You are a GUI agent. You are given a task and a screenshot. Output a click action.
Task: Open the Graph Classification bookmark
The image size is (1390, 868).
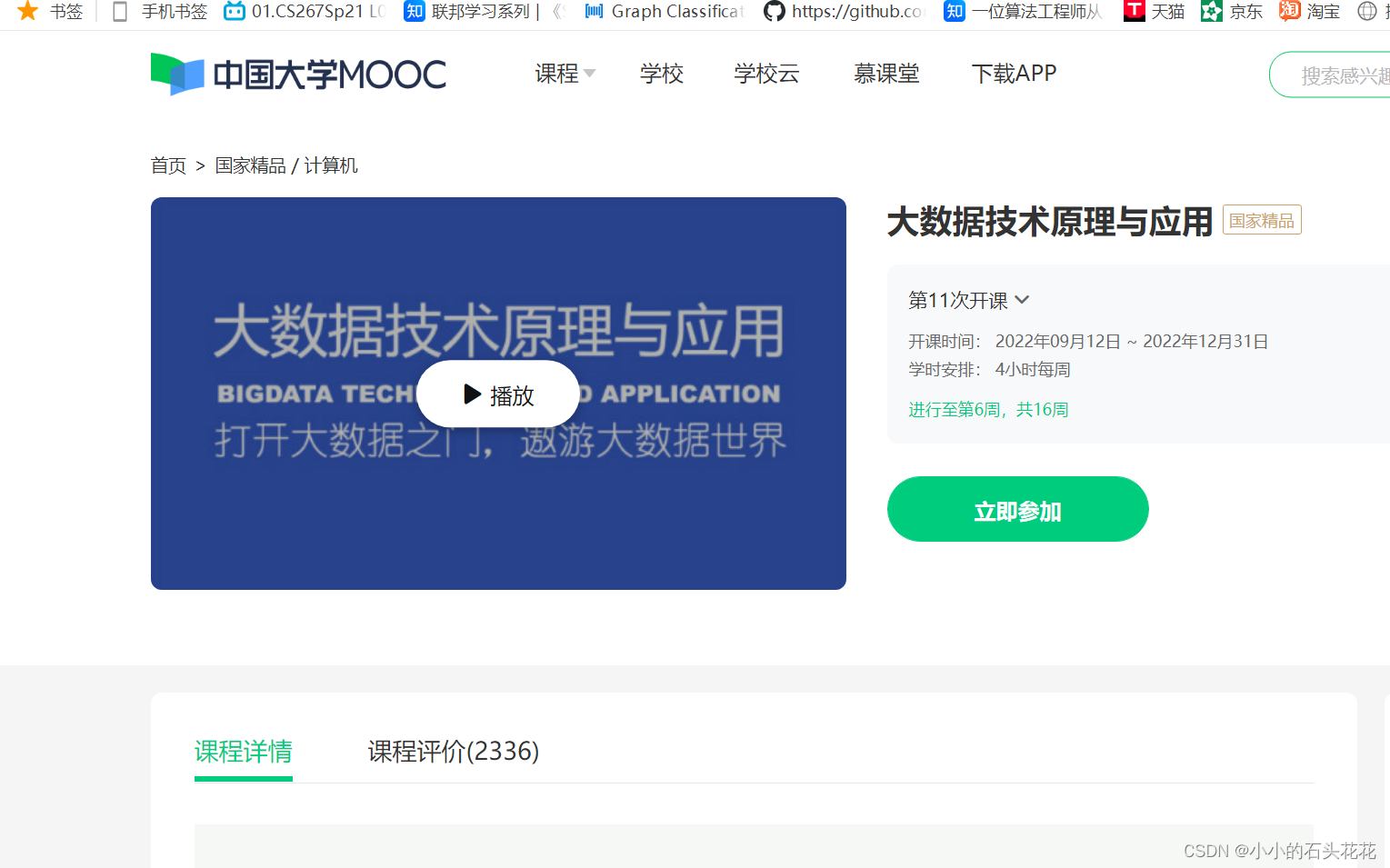tap(664, 11)
